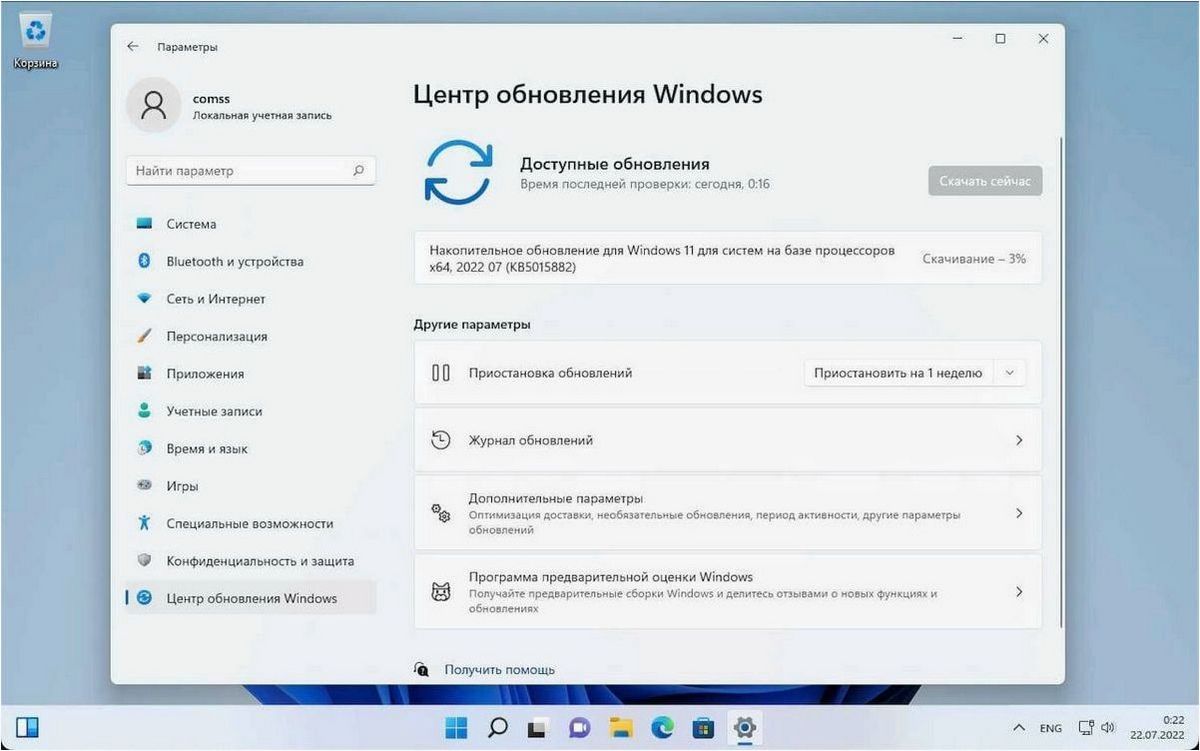Image resolution: width=1200 pixels, height=751 pixels.
Task: Click the Доступные обновления heading
Action: coord(615,164)
